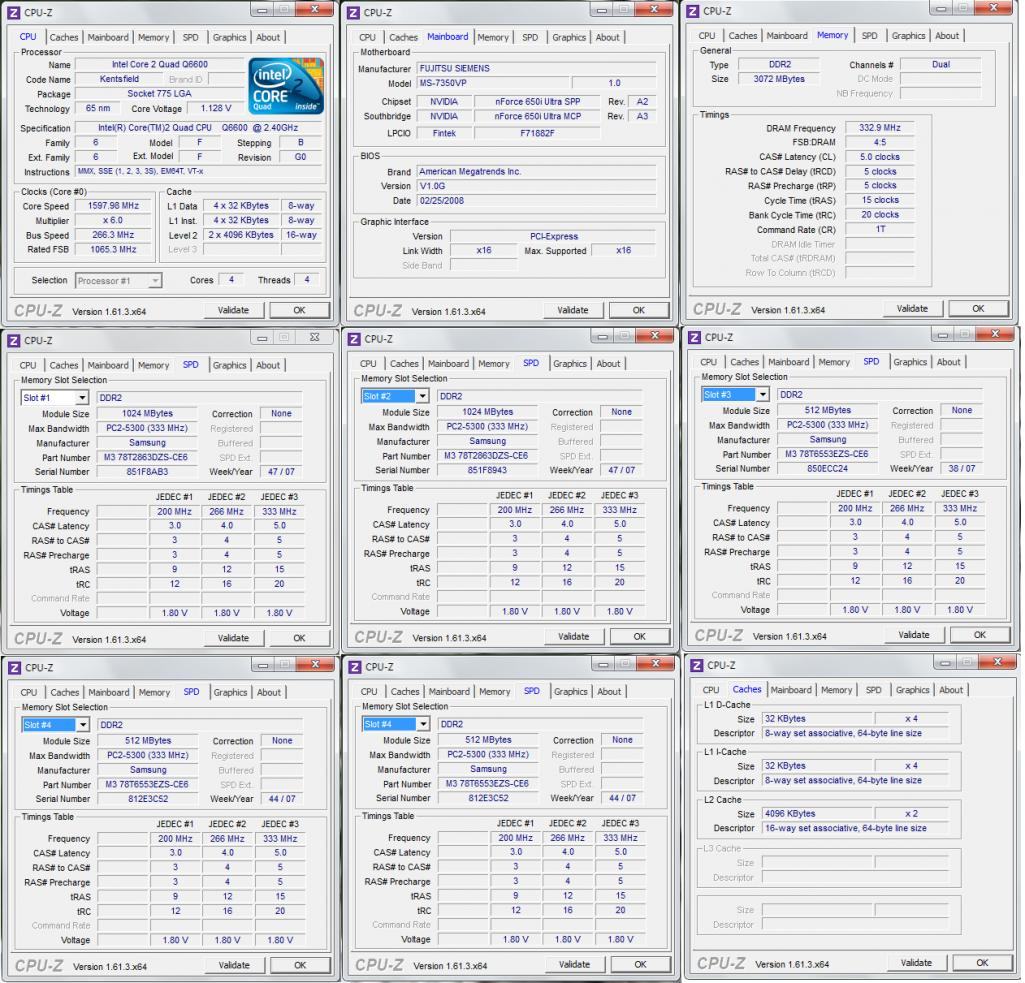Click the core speed value '1597.98 MHz'
This screenshot has width=1025, height=983.
click(113, 206)
